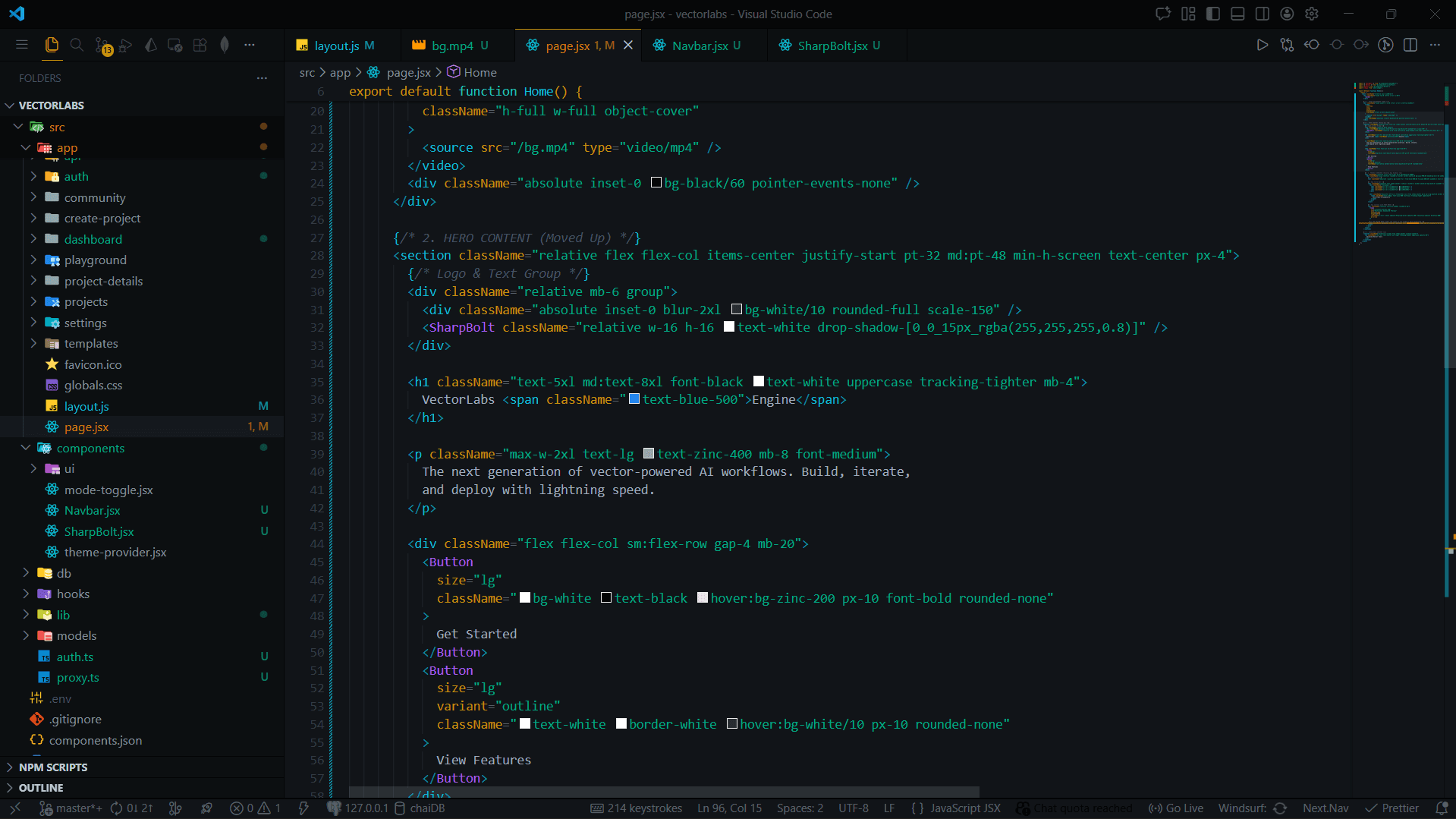
Task: Click 'Ln 96, Col 15' cursor position
Action: click(x=729, y=808)
